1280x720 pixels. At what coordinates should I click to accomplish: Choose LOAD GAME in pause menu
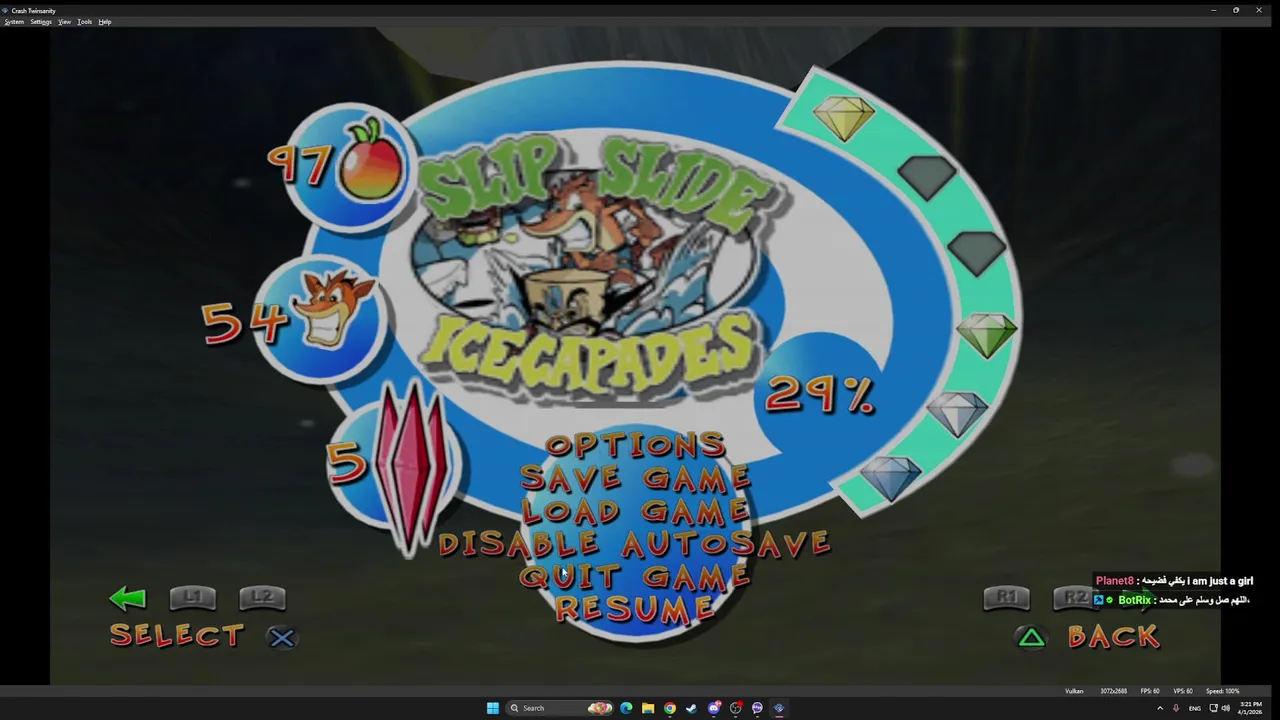(x=635, y=511)
